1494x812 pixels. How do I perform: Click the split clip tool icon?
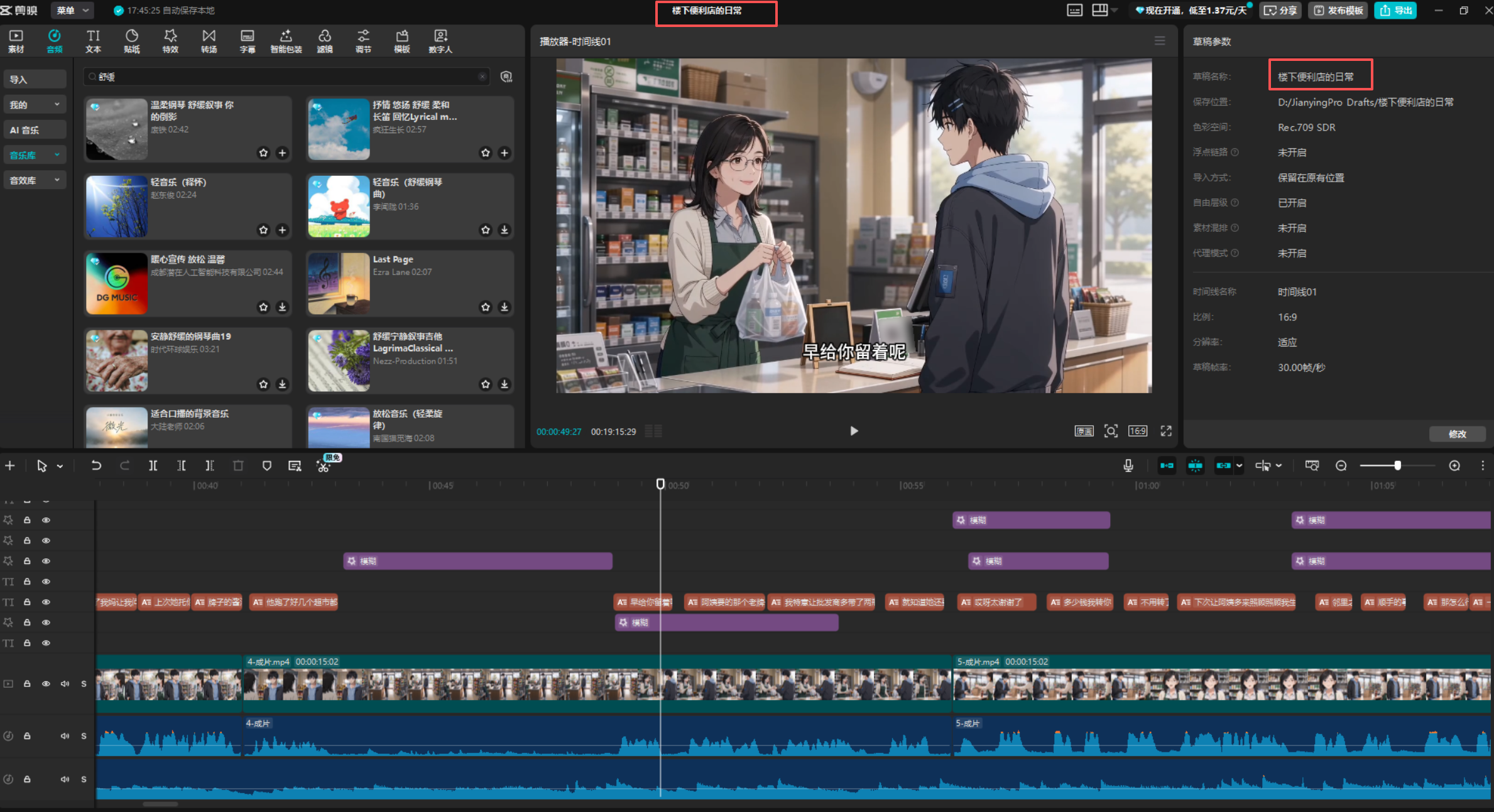pyautogui.click(x=153, y=465)
